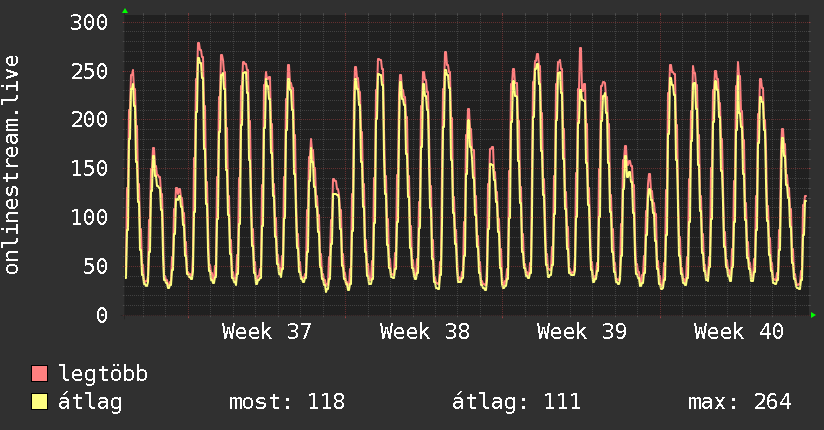Screen dimensions: 824x430
Task: Click the max: 264 statistic
Action: [x=739, y=402]
